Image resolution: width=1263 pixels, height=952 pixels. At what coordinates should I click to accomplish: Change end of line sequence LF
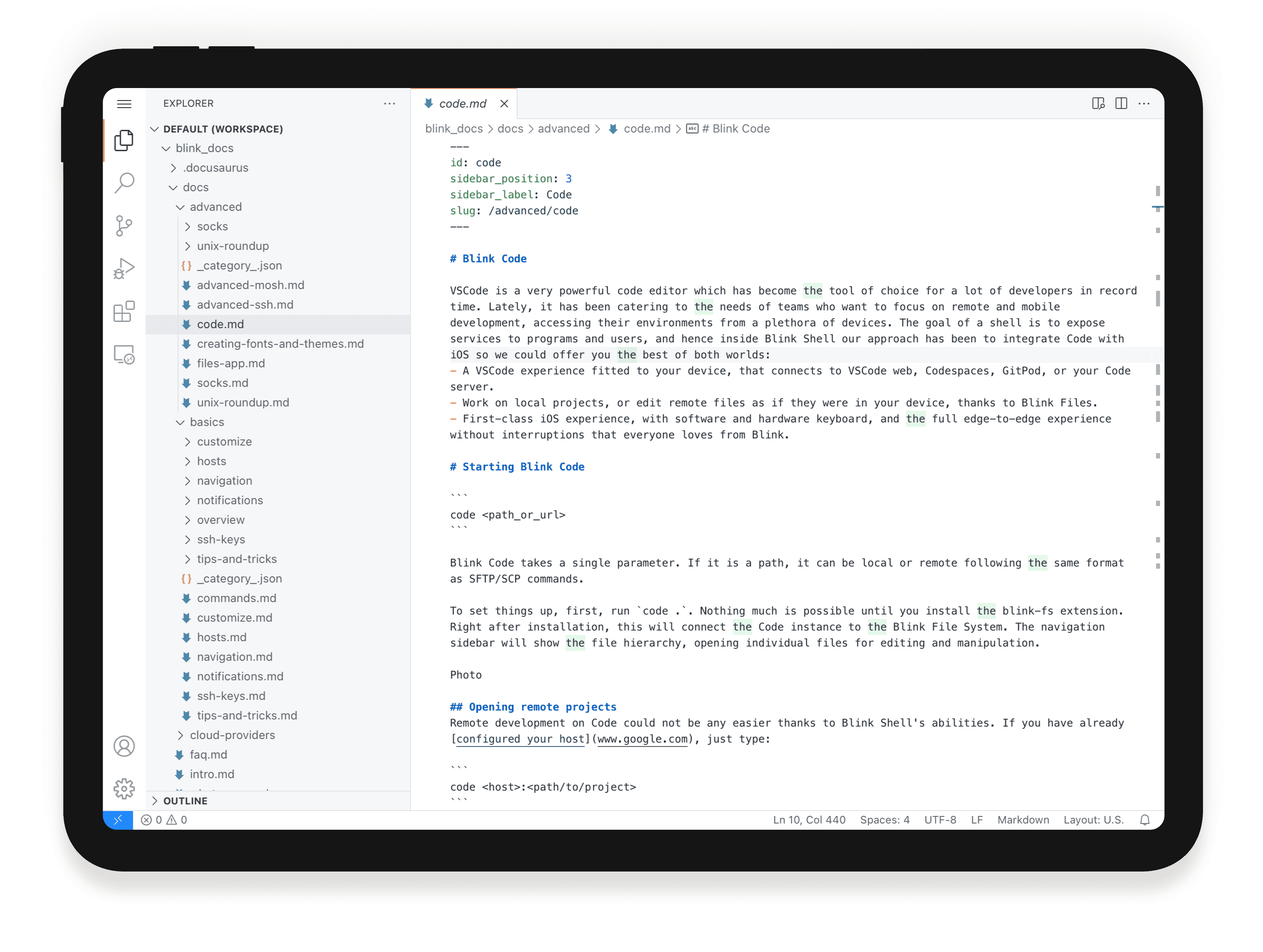click(x=977, y=820)
